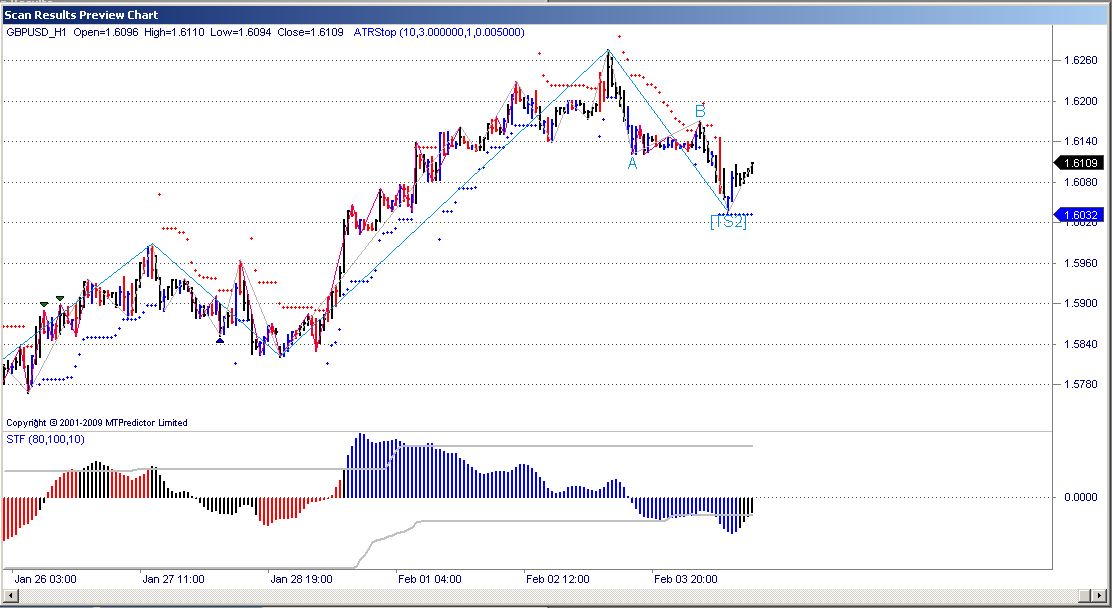
Task: Click the Feb 03 20:00 date label
Action: pos(685,578)
